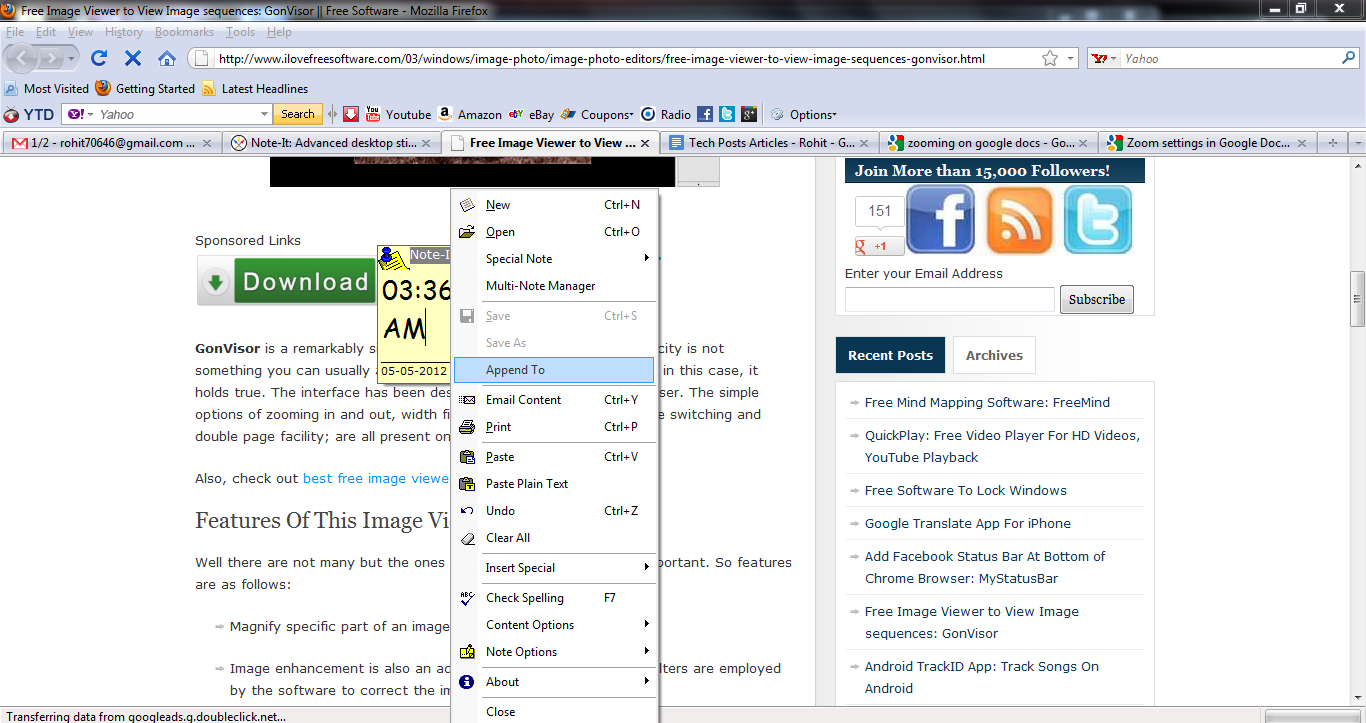Expand the Content Options submenu

coord(556,625)
